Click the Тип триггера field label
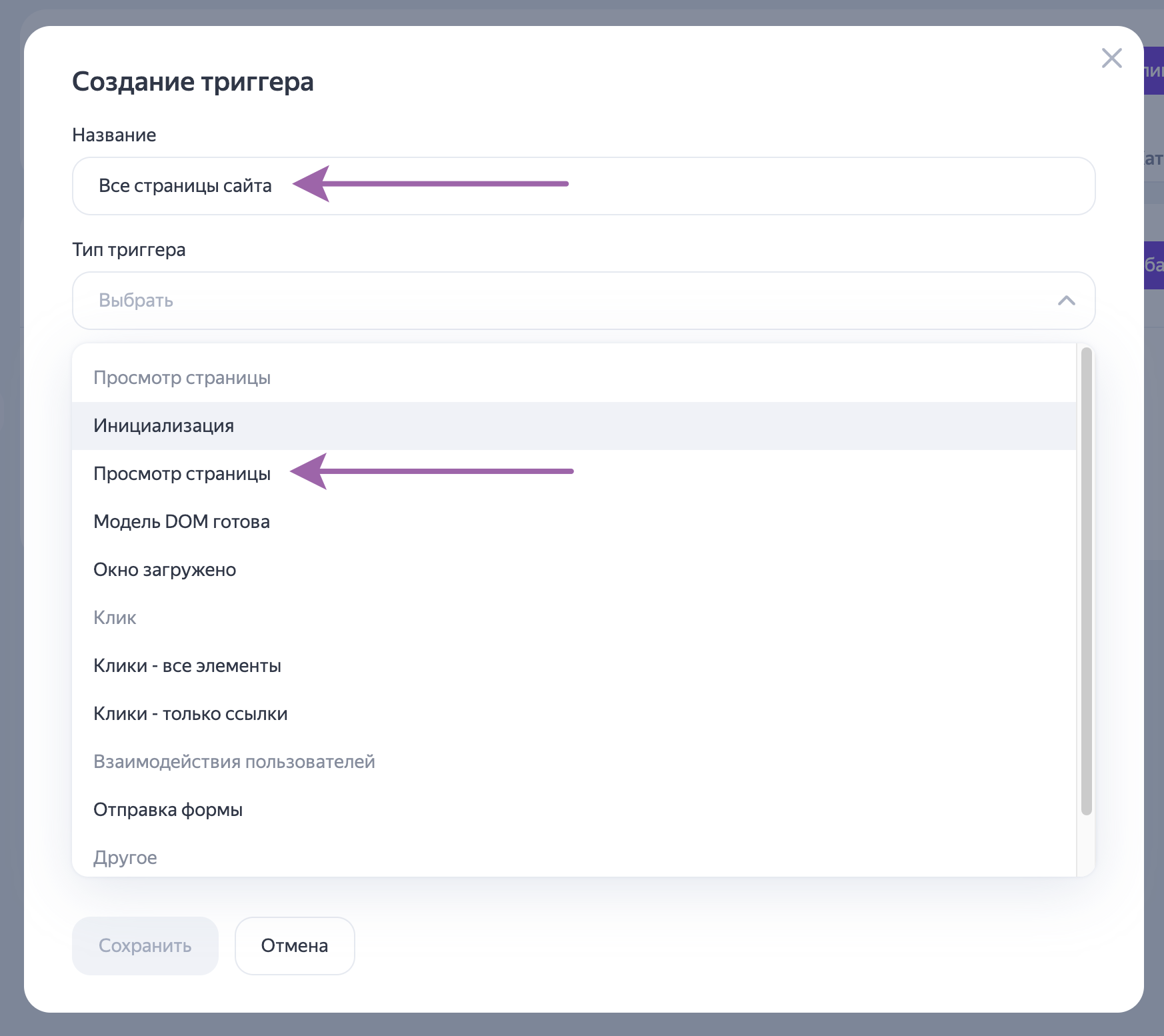Screen dimensions: 1164x1036 pos(129,250)
